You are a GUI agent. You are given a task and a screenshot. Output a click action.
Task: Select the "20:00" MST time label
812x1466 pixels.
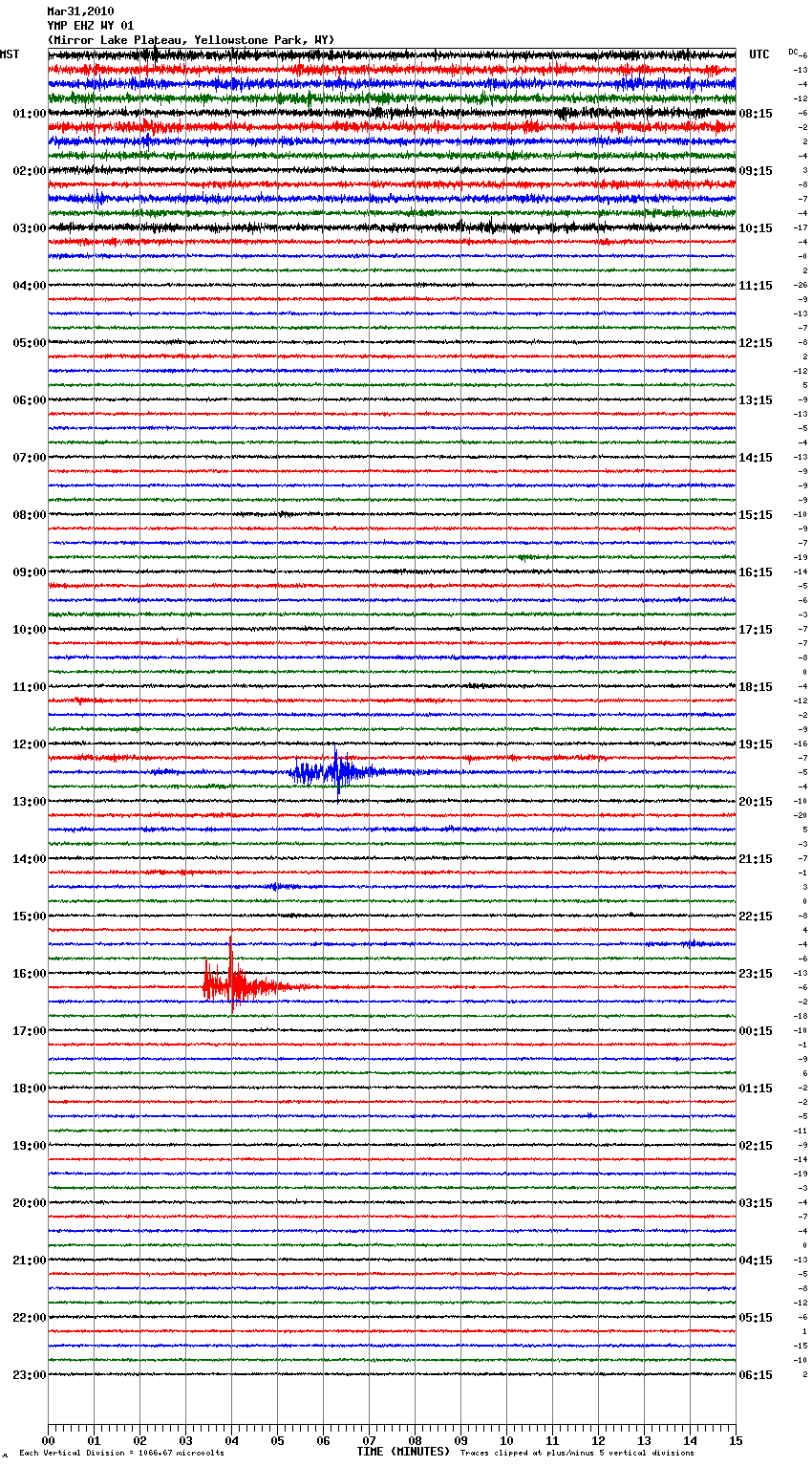click(x=30, y=1203)
